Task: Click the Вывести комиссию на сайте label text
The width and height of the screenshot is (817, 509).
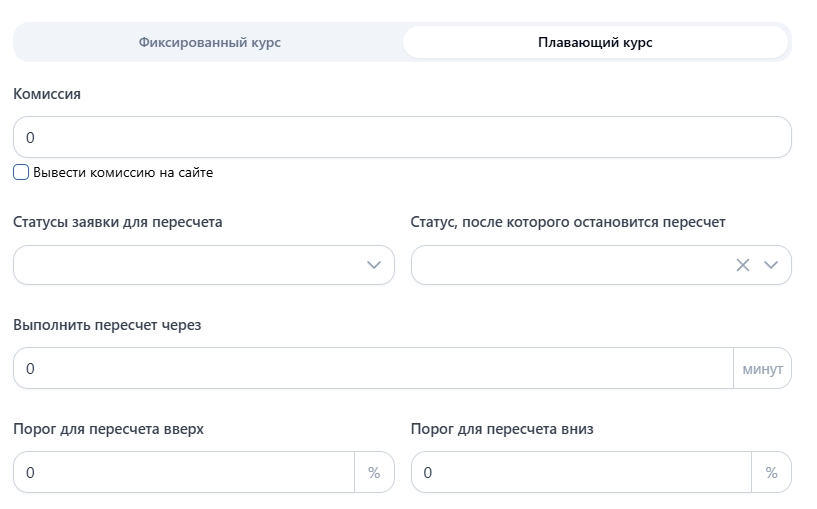Action: (x=123, y=172)
